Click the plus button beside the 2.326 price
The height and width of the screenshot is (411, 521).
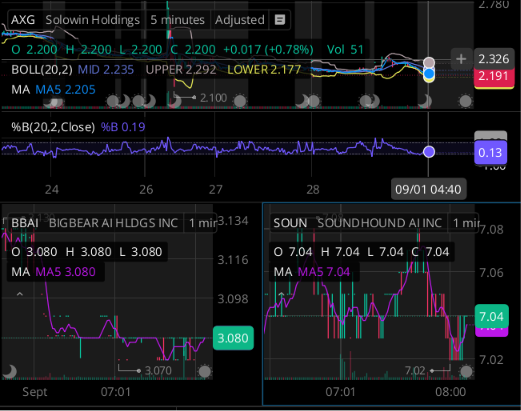[461, 59]
